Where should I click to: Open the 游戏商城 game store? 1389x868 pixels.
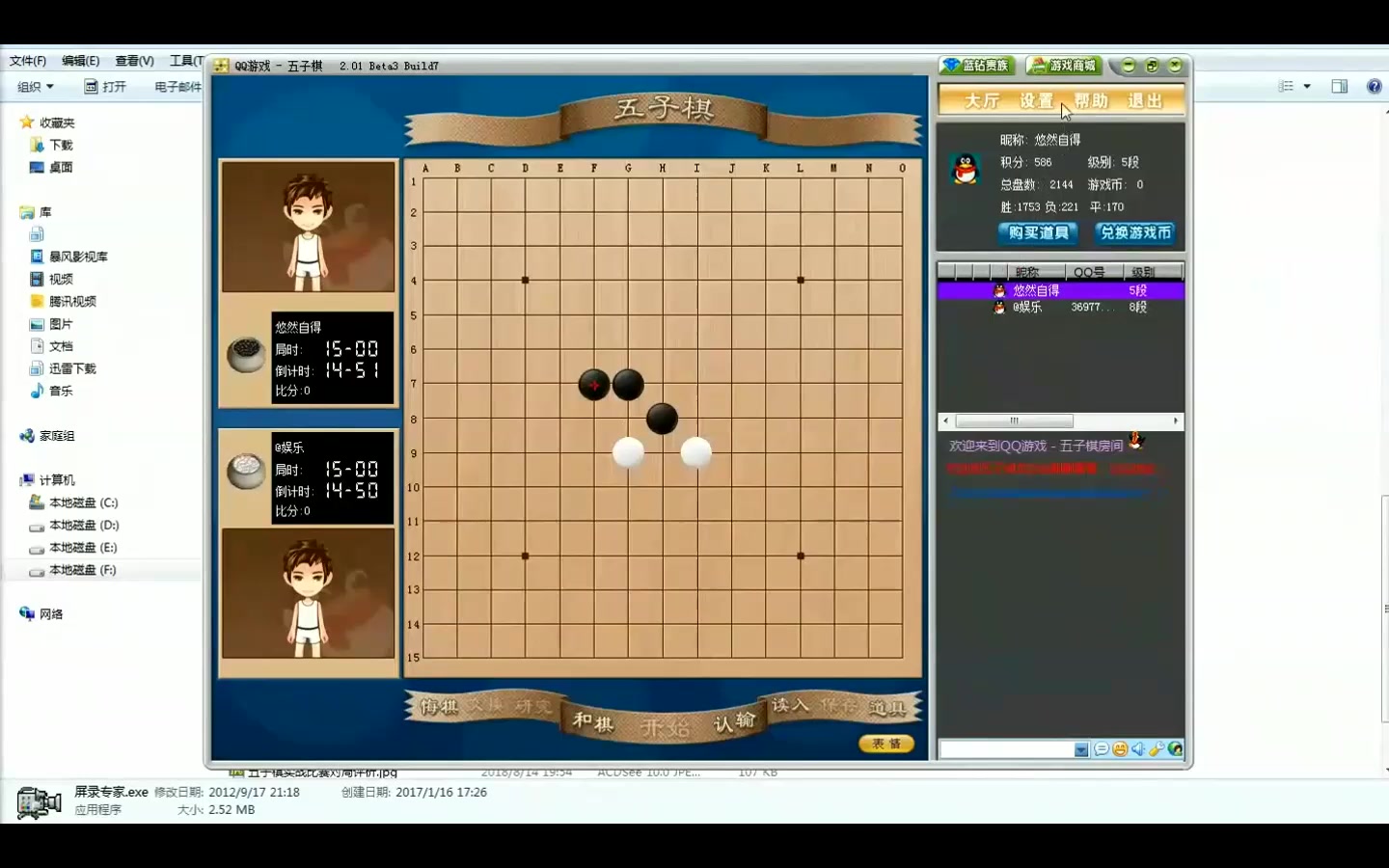pyautogui.click(x=1064, y=66)
